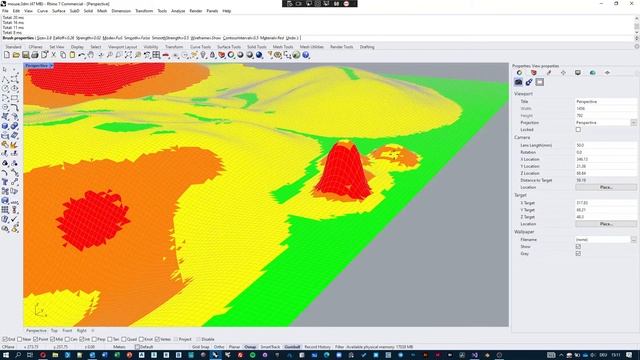Image resolution: width=640 pixels, height=360 pixels.
Task: Enable the Quad osnap checkbox
Action: tap(124, 339)
